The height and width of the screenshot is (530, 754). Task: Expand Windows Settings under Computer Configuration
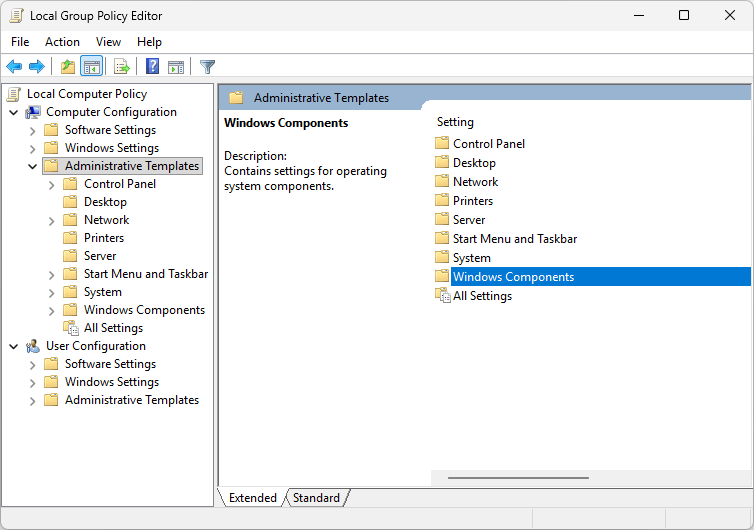point(32,149)
